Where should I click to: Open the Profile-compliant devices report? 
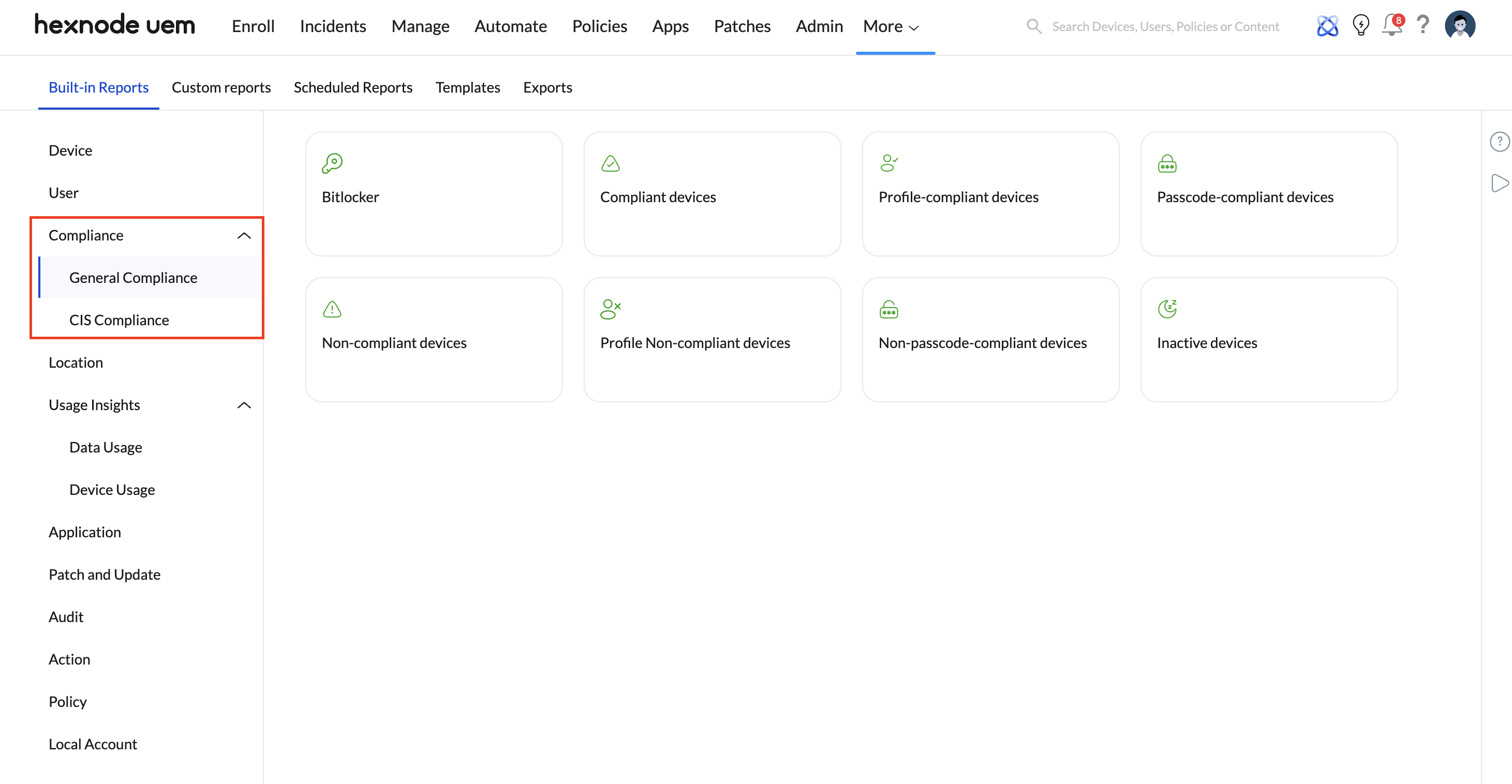pyautogui.click(x=990, y=193)
